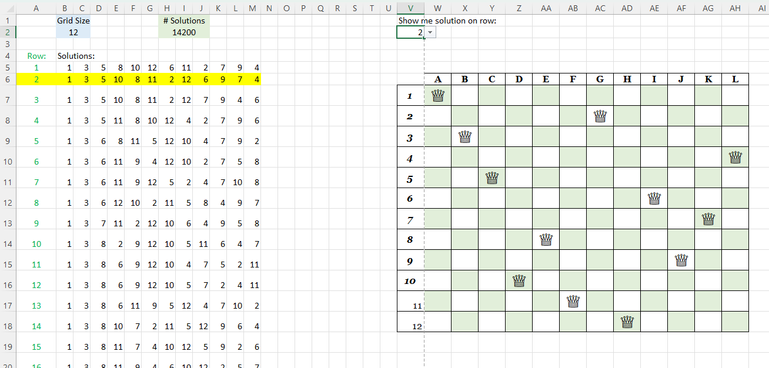Click the queen icon in chessboard row 6
The height and width of the screenshot is (368, 769).
(654, 199)
